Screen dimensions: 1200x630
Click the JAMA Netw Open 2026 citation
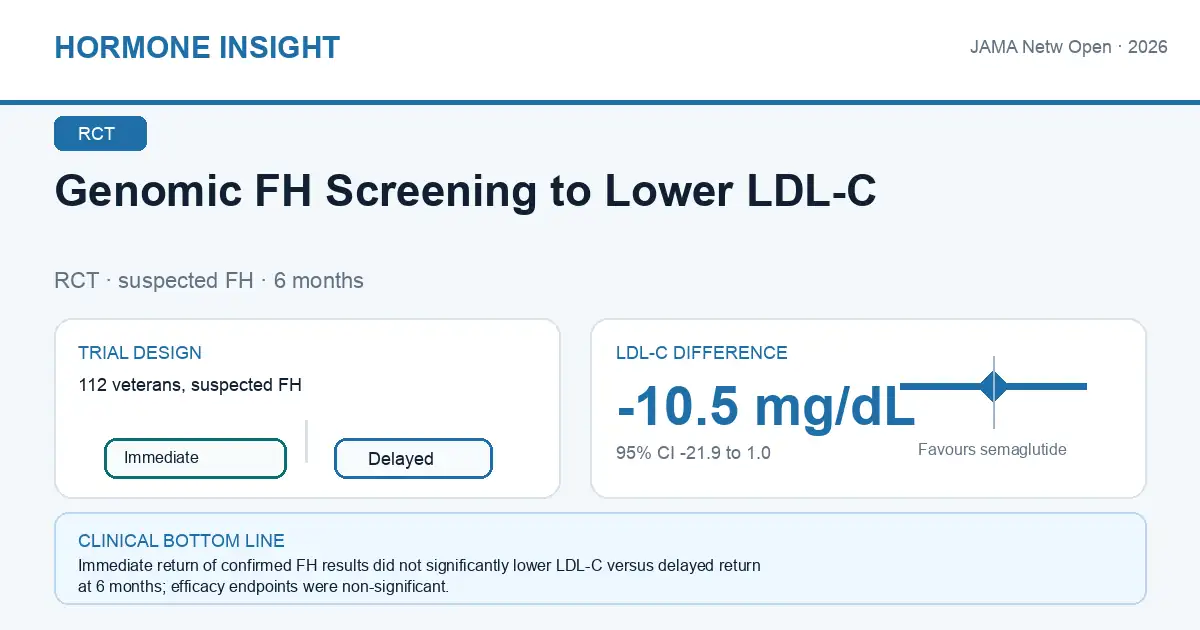(x=1069, y=47)
